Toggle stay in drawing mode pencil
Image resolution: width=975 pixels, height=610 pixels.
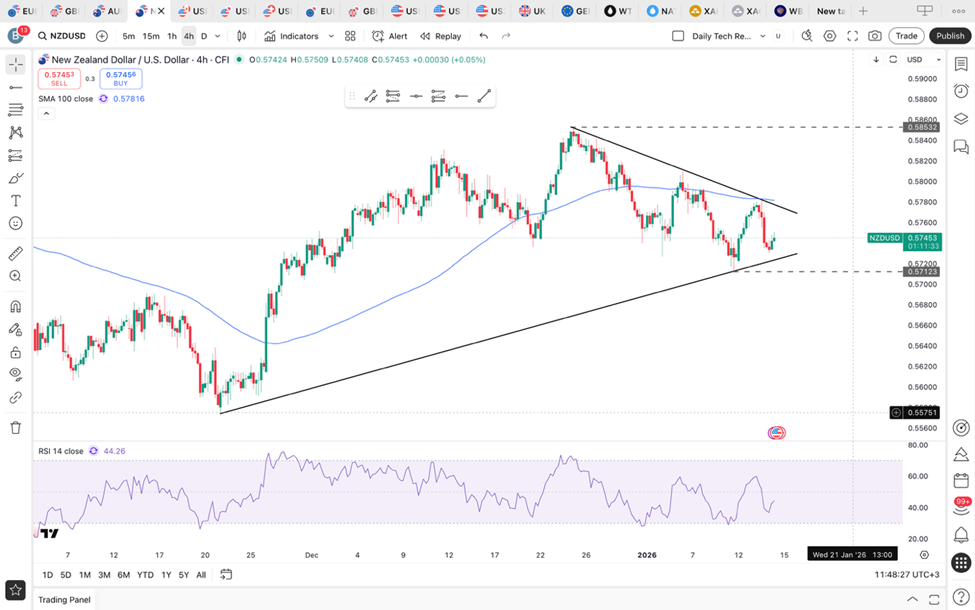pos(16,330)
